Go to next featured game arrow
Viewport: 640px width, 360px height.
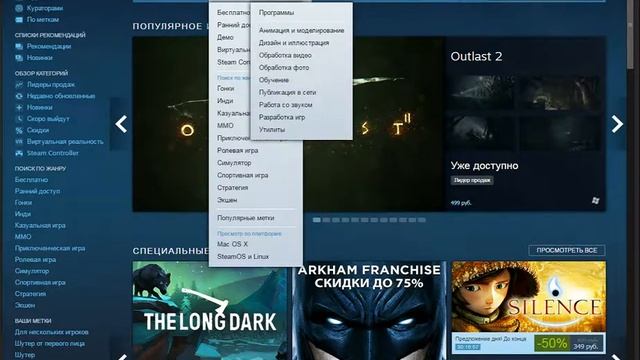pyautogui.click(x=617, y=124)
